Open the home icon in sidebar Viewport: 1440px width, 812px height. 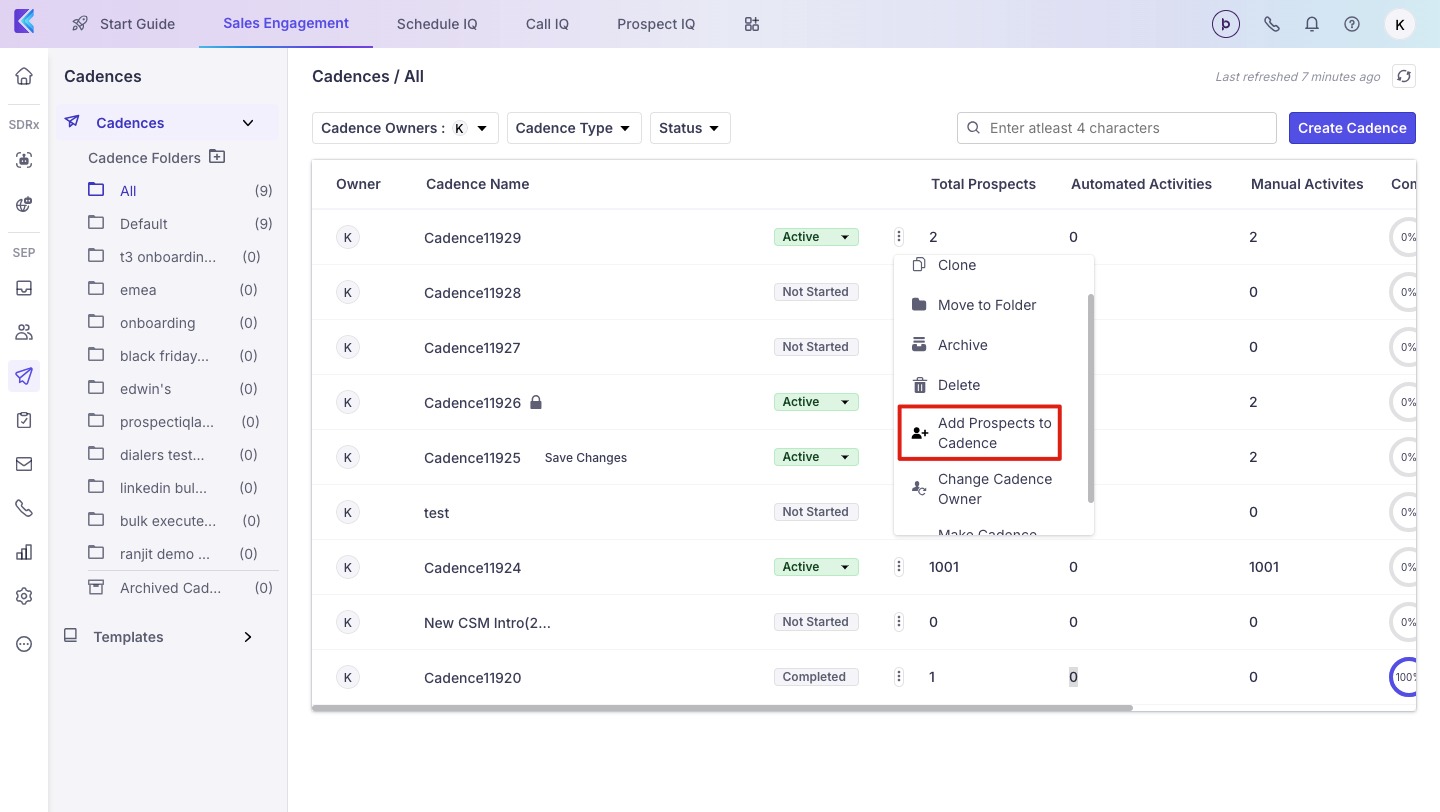pyautogui.click(x=24, y=76)
